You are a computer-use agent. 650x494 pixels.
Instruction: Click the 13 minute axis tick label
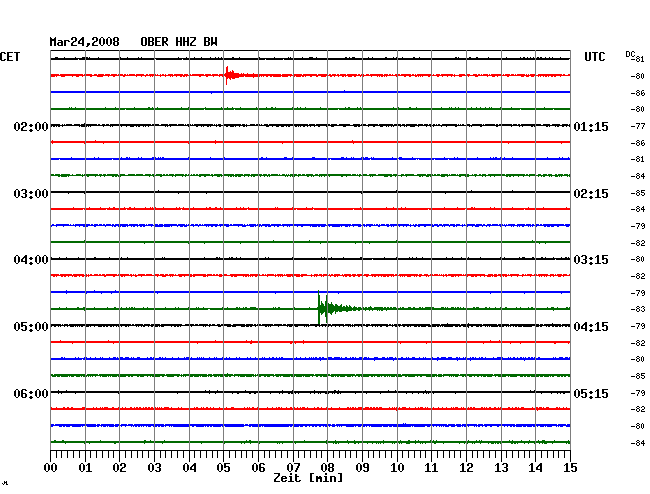pyautogui.click(x=501, y=467)
